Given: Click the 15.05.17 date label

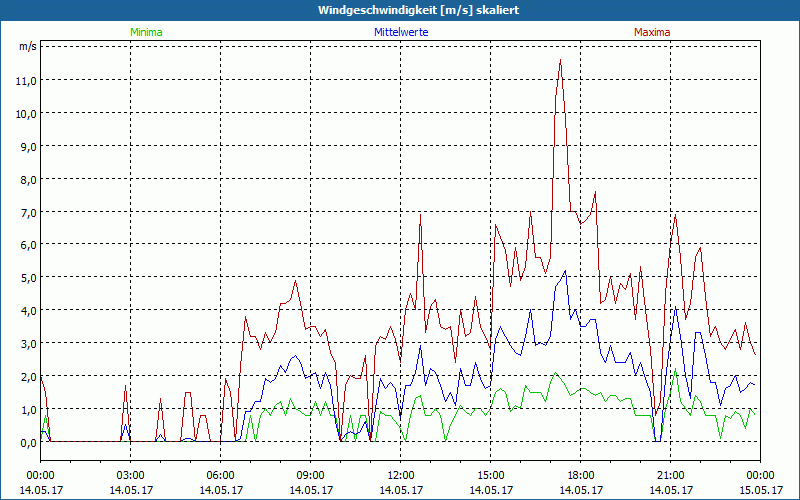Looking at the screenshot, I should pyautogui.click(x=760, y=490).
